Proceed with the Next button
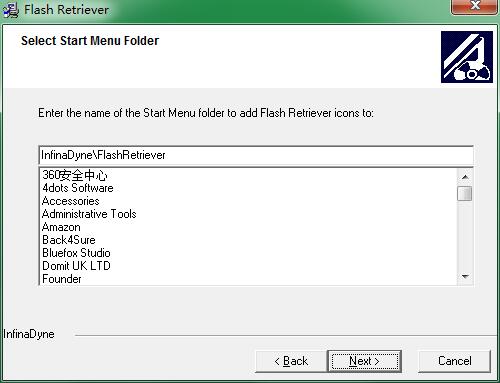 tap(365, 361)
